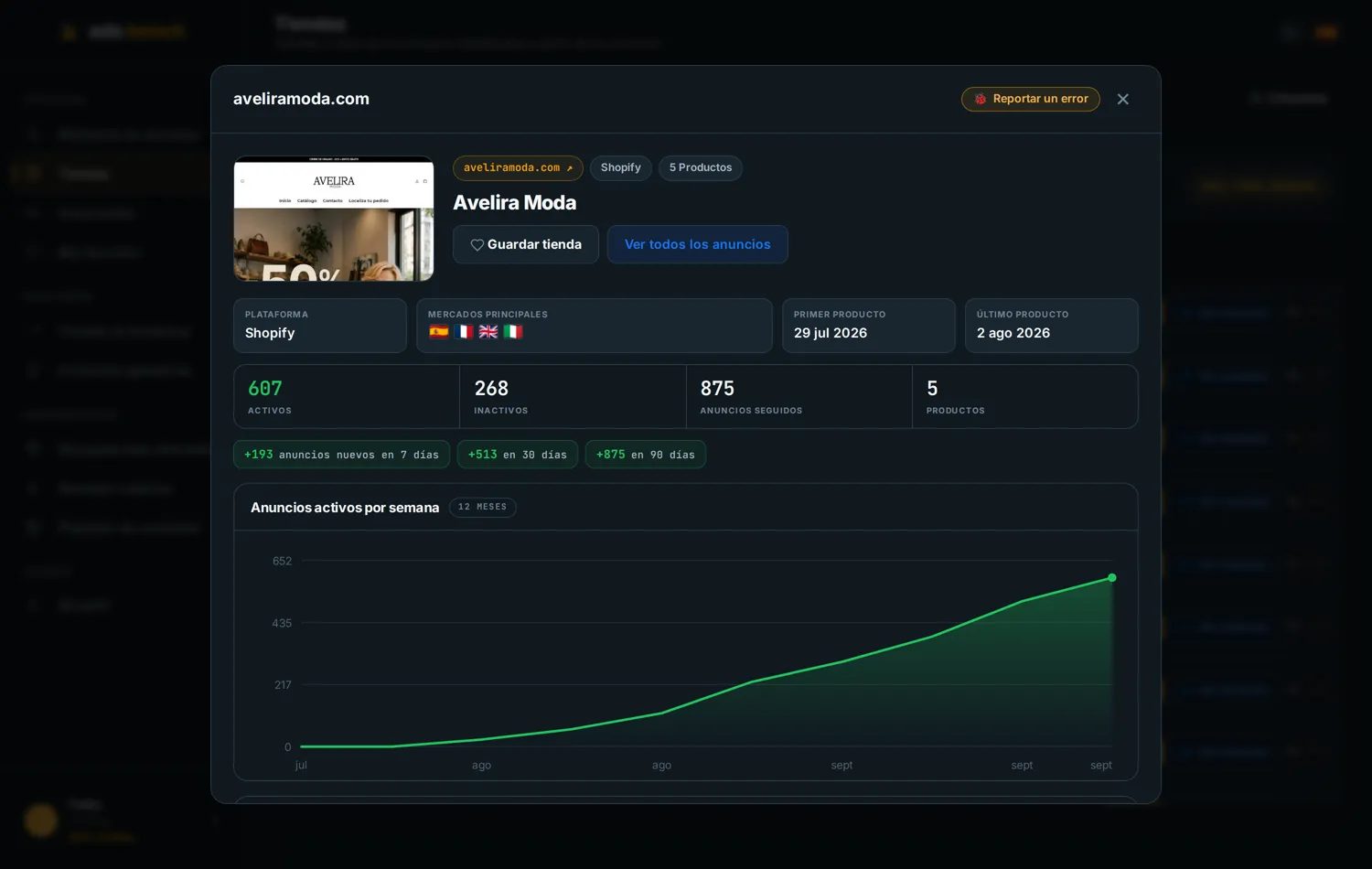
Task: Click the '2 ago 2026' last product date
Action: (x=1013, y=333)
